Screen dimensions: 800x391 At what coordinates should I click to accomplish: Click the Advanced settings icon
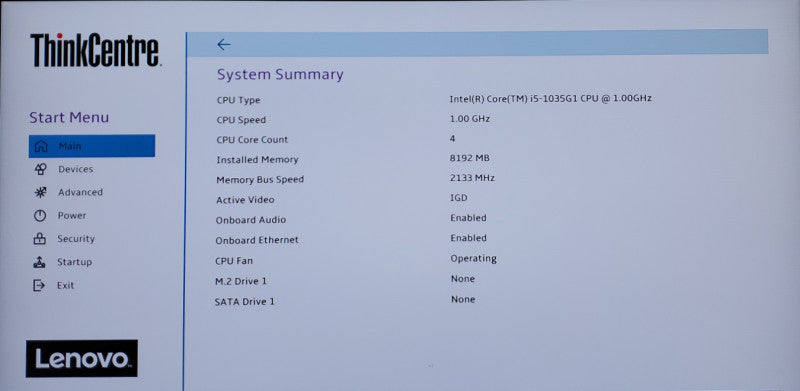click(x=40, y=192)
